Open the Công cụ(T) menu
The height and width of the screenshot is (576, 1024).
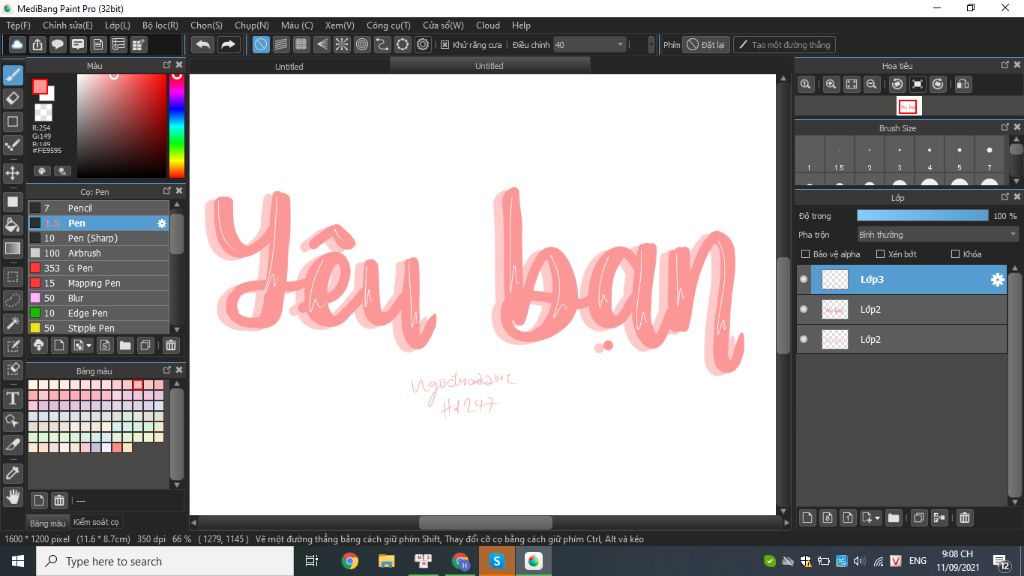tap(388, 25)
